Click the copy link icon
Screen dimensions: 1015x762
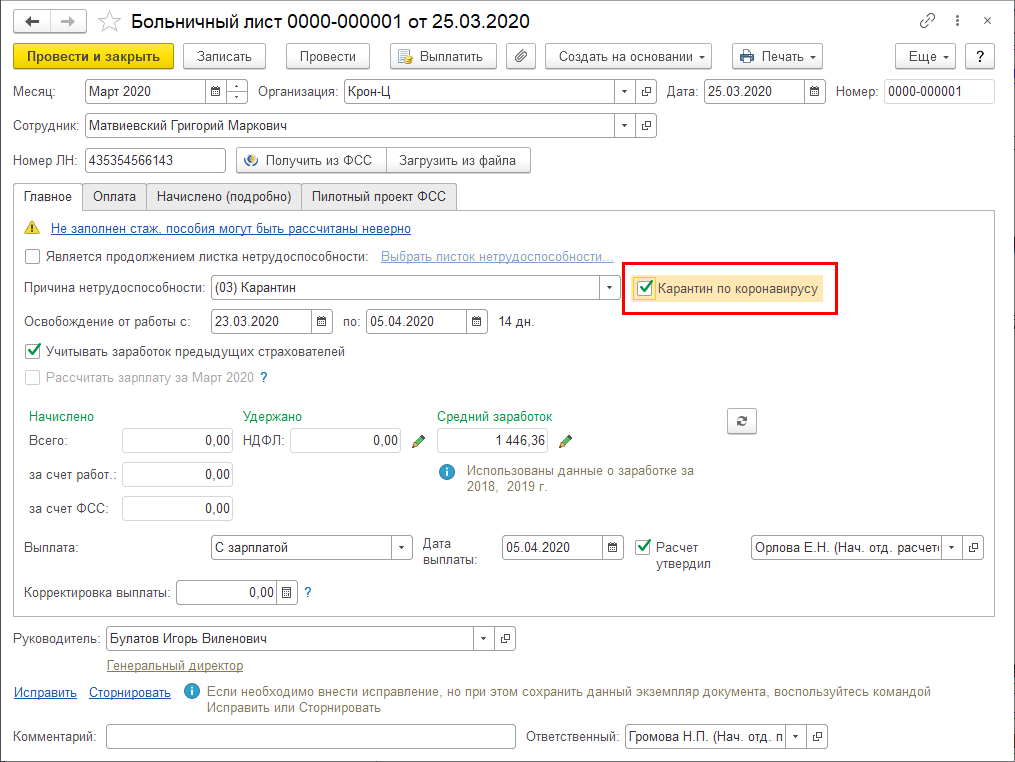929,21
